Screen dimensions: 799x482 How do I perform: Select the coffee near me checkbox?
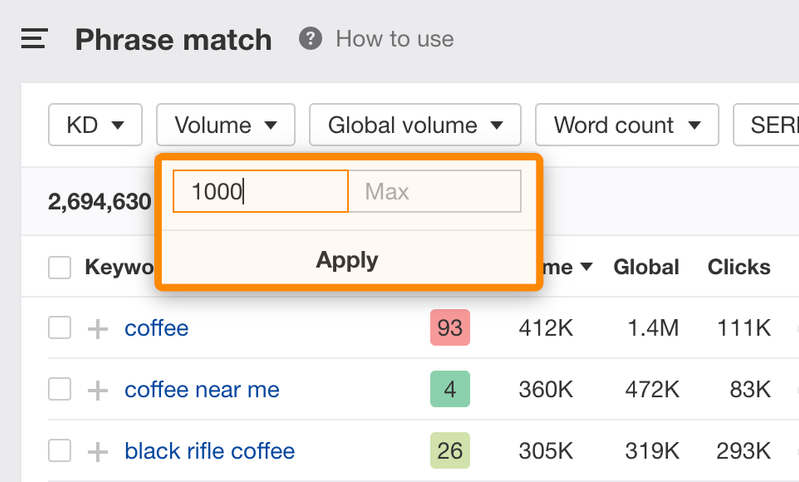(60, 390)
